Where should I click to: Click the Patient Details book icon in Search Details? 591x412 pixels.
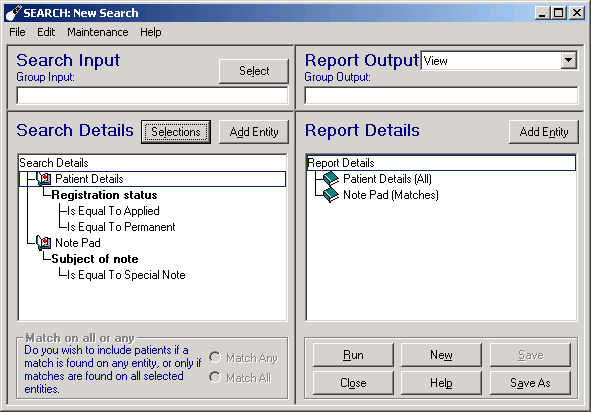click(44, 179)
